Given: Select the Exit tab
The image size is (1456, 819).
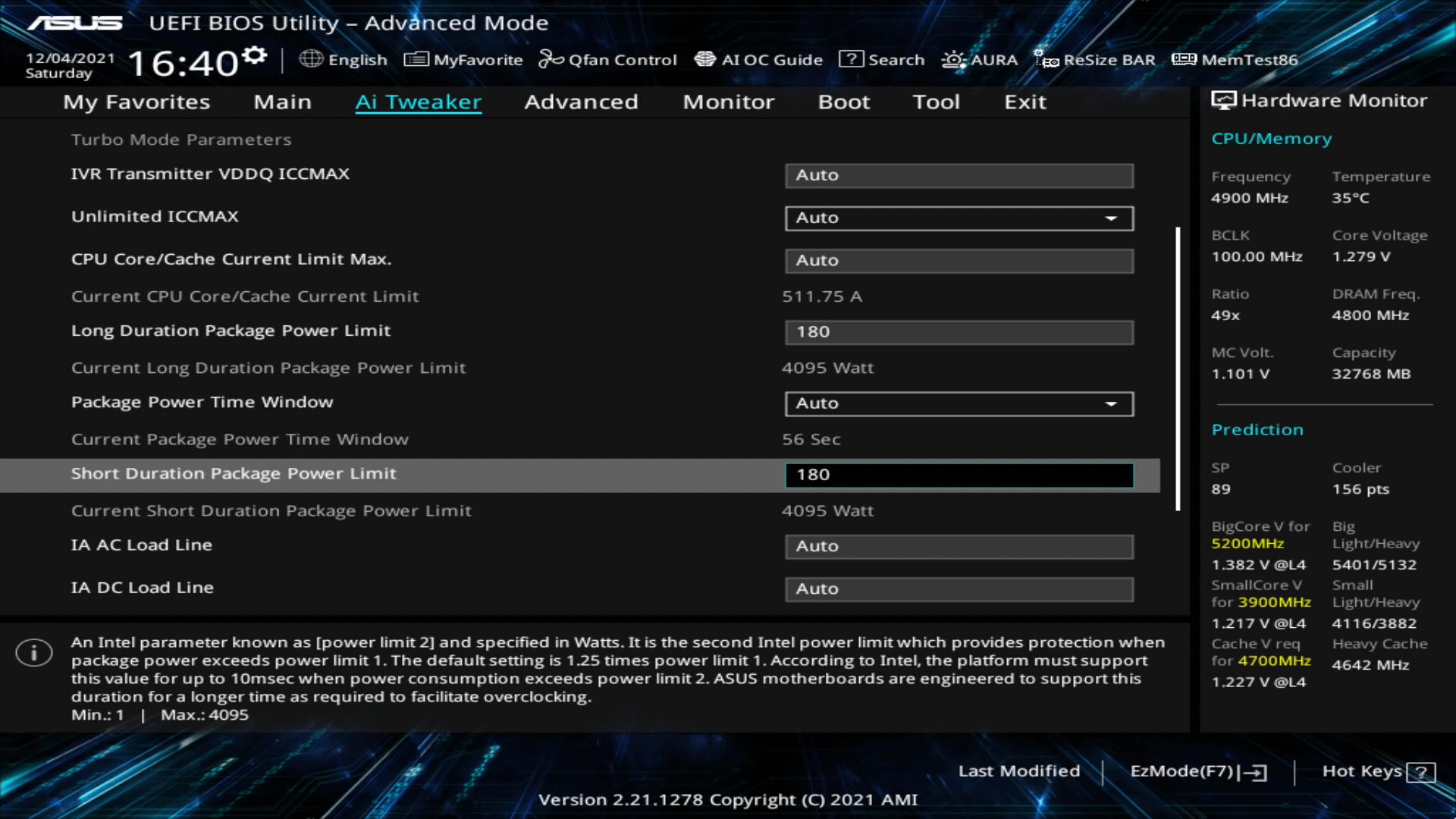Looking at the screenshot, I should click(x=1025, y=102).
